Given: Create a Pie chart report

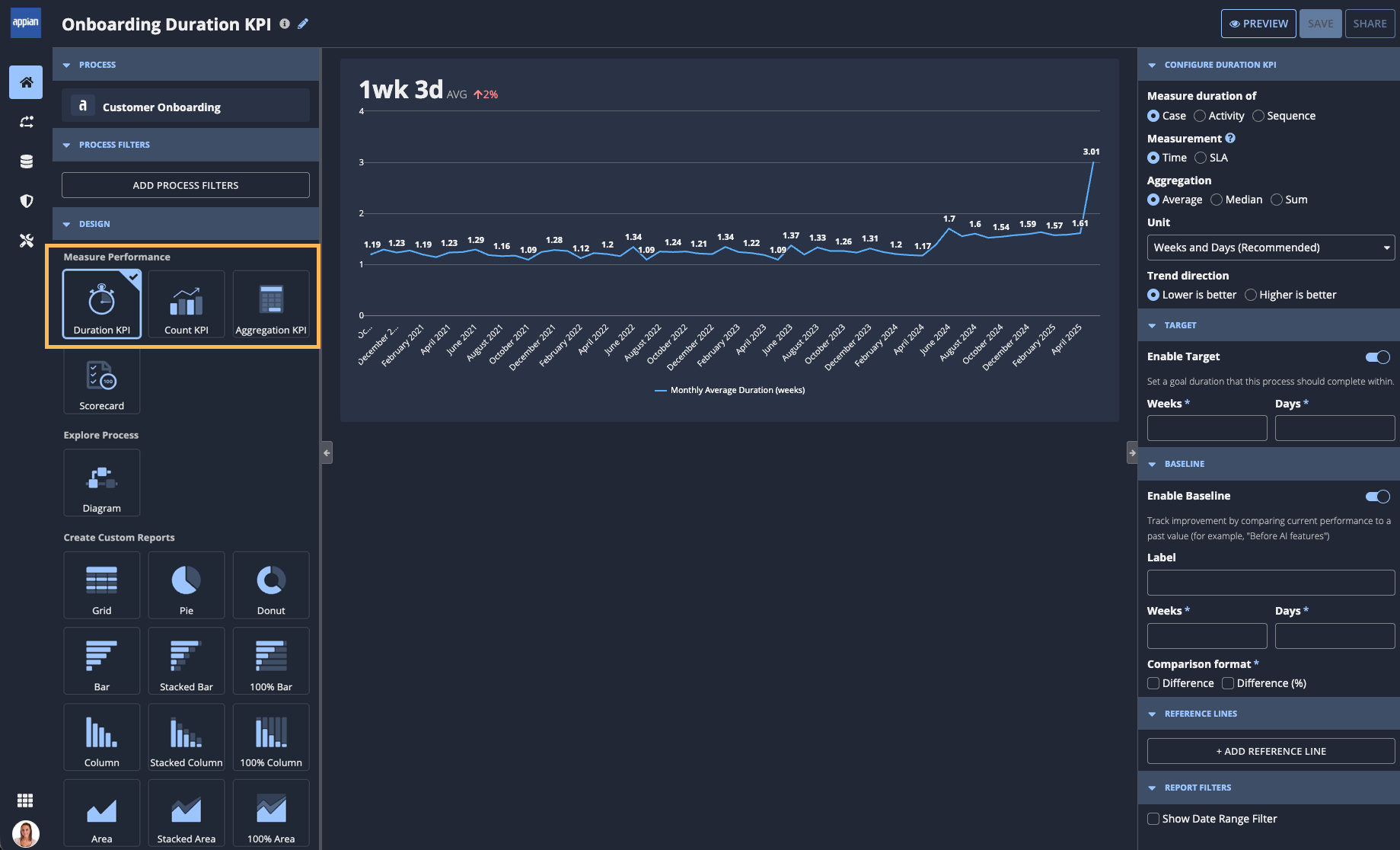Looking at the screenshot, I should (x=187, y=585).
